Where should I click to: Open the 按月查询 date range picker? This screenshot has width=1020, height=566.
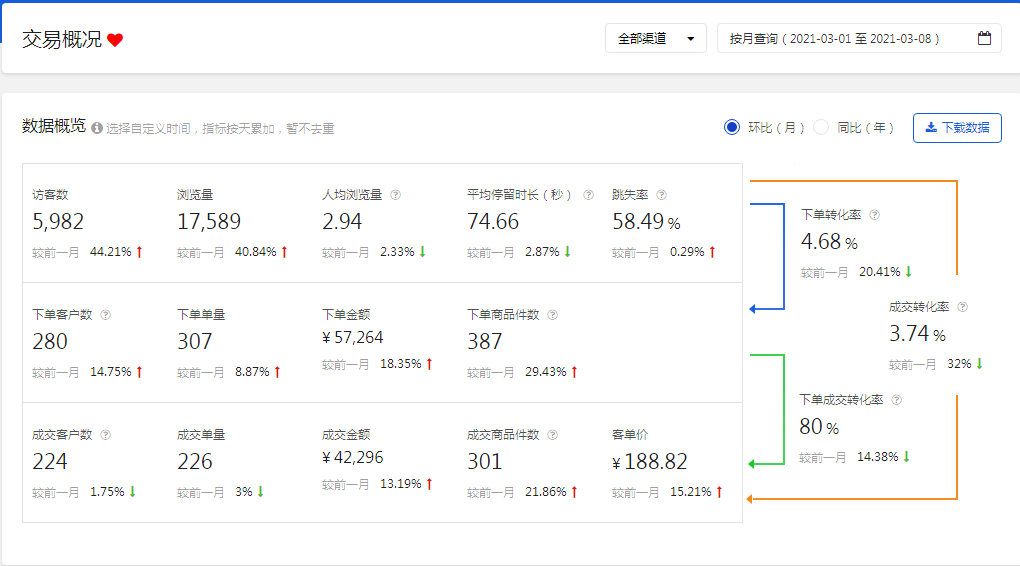pyautogui.click(x=859, y=38)
